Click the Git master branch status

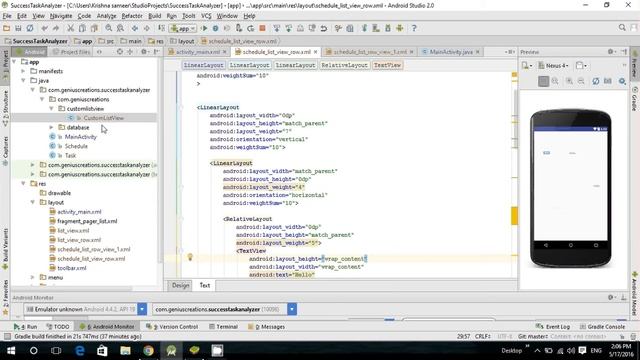533,336
